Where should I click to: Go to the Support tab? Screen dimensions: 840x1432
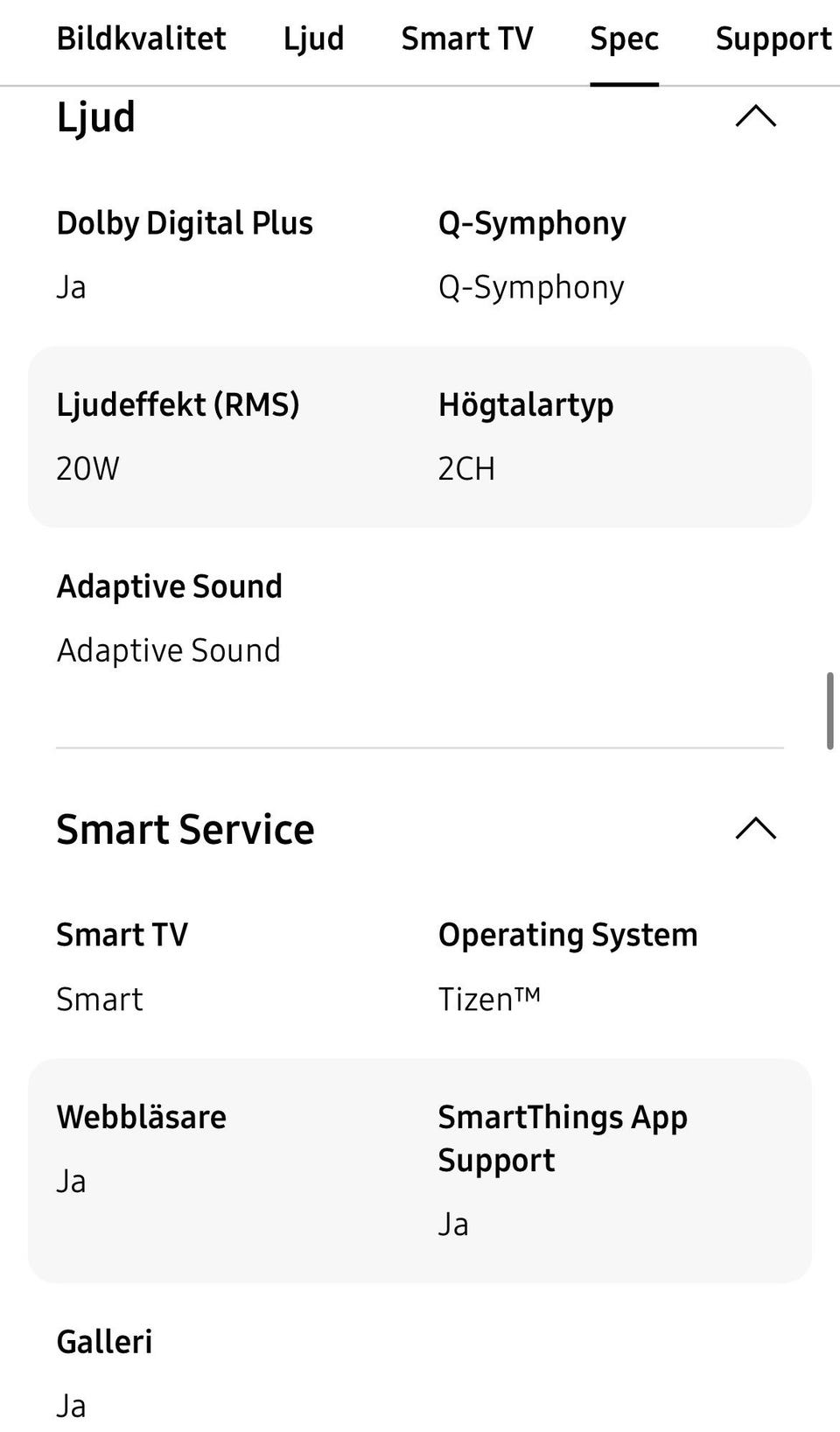pos(773,39)
